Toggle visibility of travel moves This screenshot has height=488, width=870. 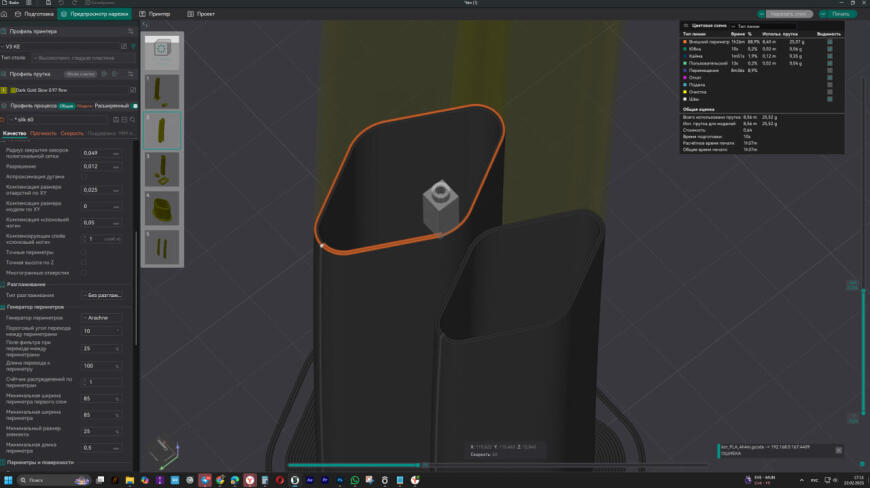tap(829, 70)
